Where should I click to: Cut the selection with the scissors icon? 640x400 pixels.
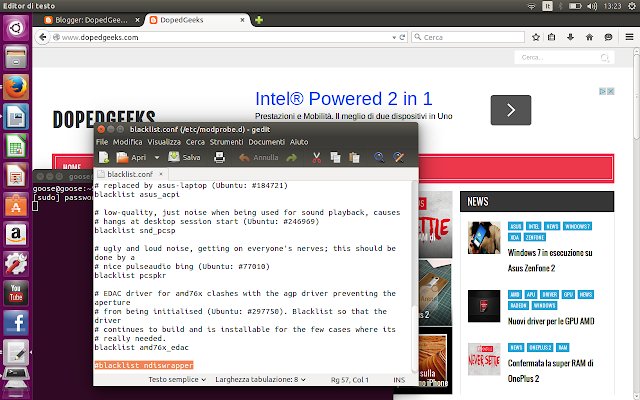[x=316, y=158]
